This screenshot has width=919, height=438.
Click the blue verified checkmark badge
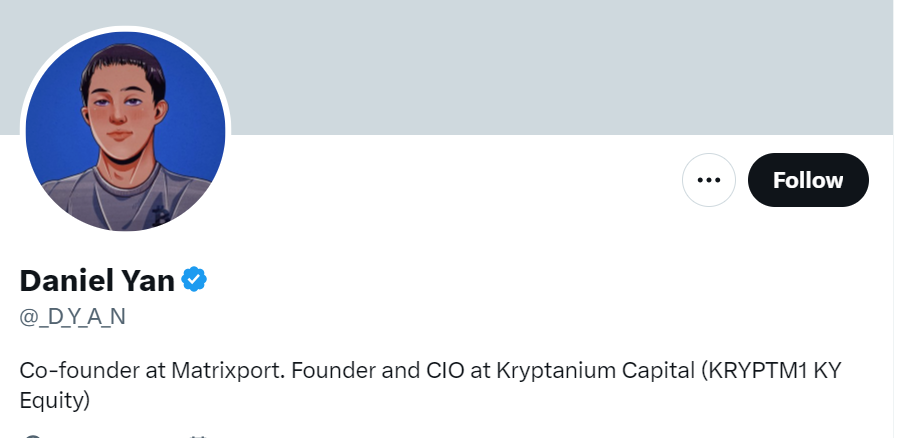click(x=194, y=280)
